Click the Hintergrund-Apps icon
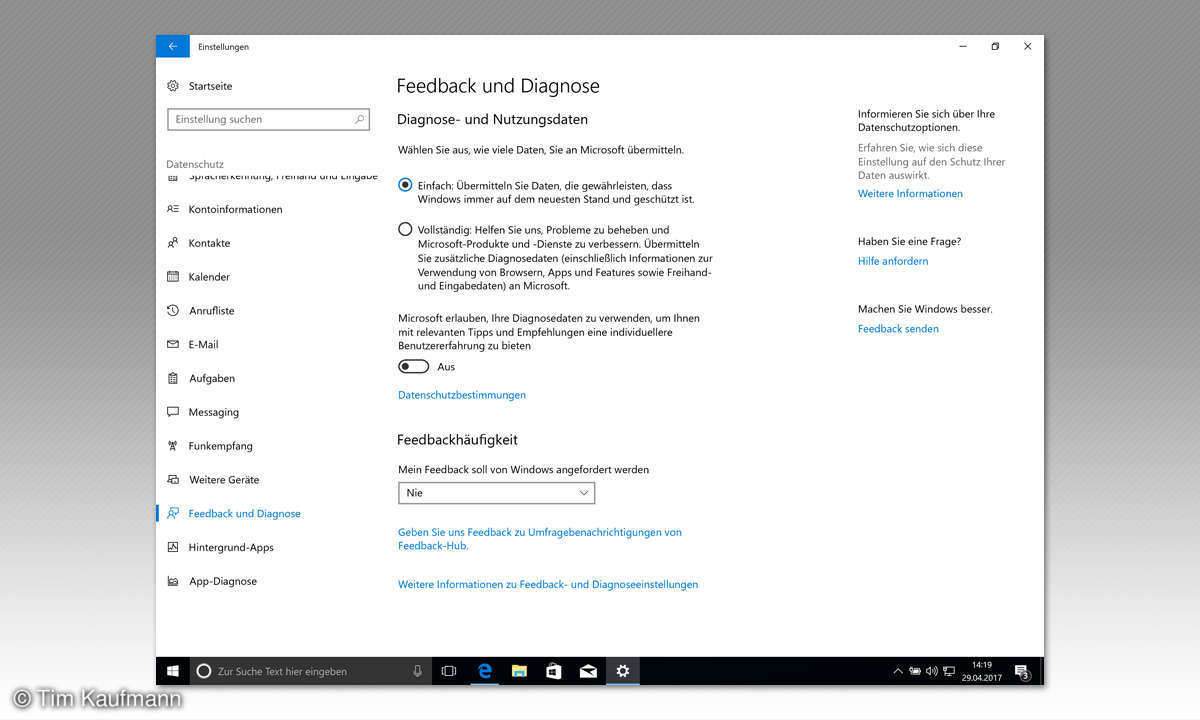 (x=173, y=547)
